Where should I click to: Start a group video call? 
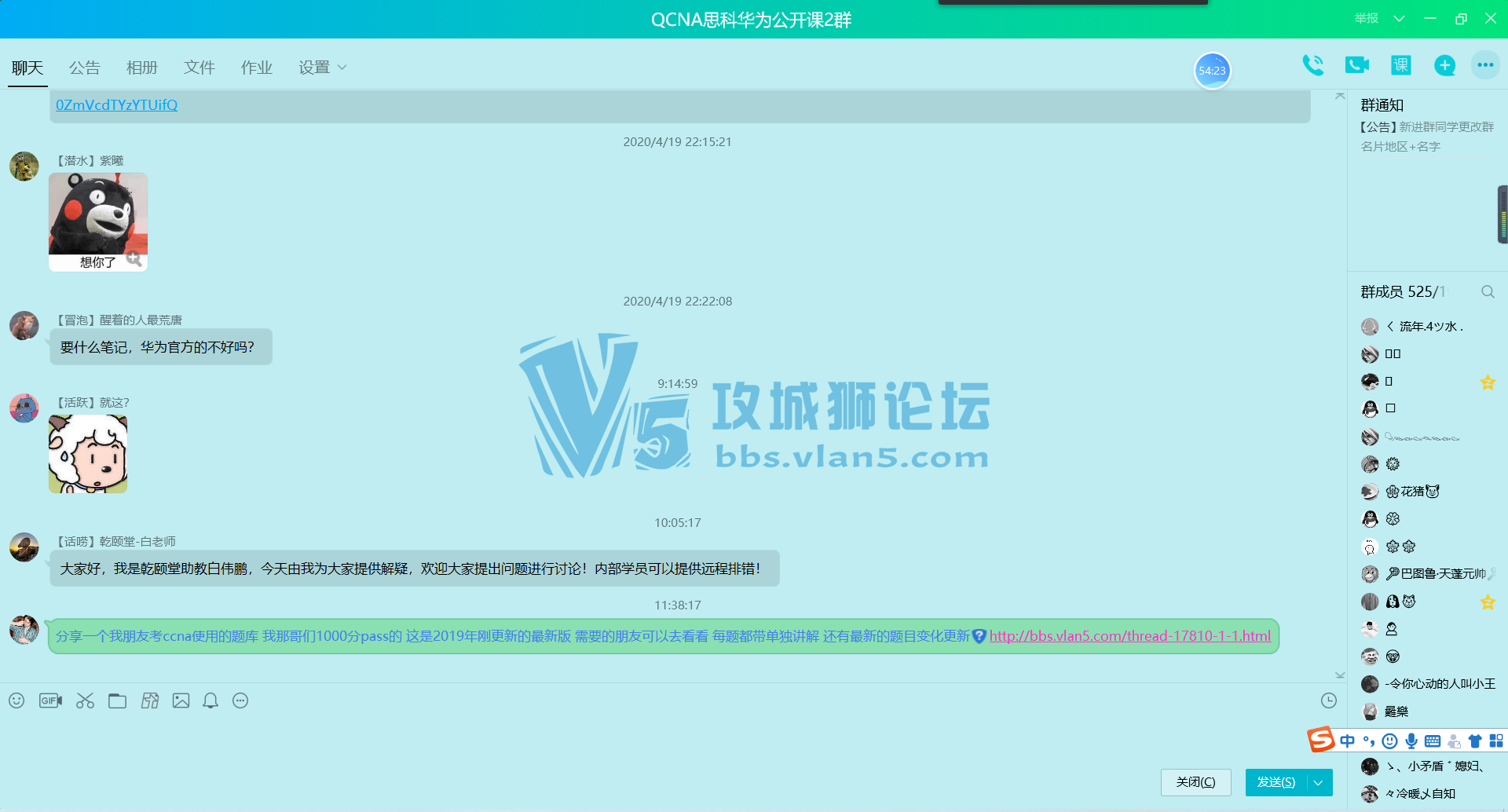tap(1356, 65)
